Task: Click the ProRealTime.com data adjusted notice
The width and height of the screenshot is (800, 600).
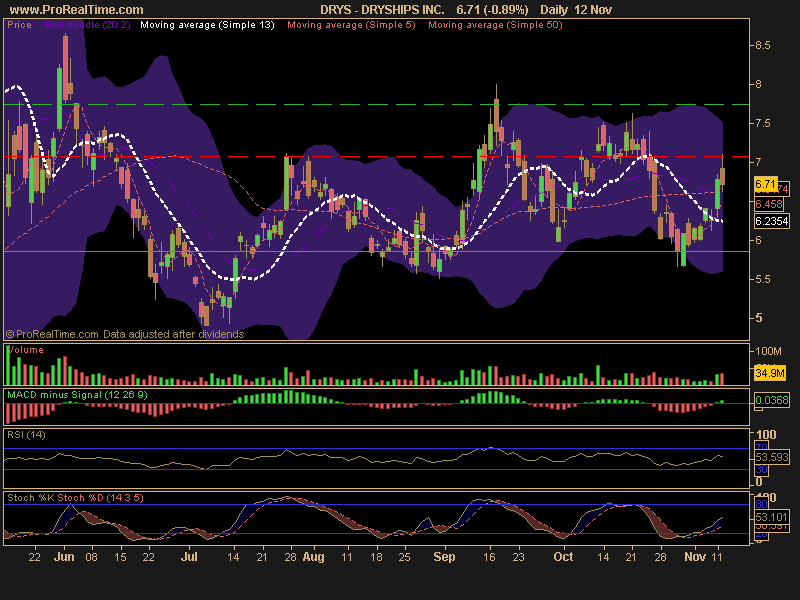Action: click(125, 334)
